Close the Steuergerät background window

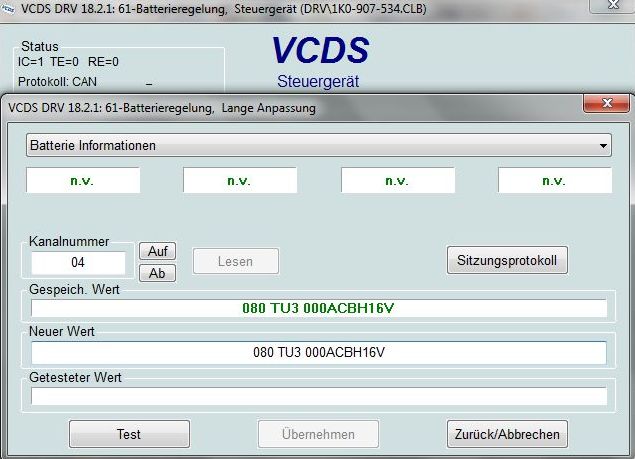click(x=613, y=5)
